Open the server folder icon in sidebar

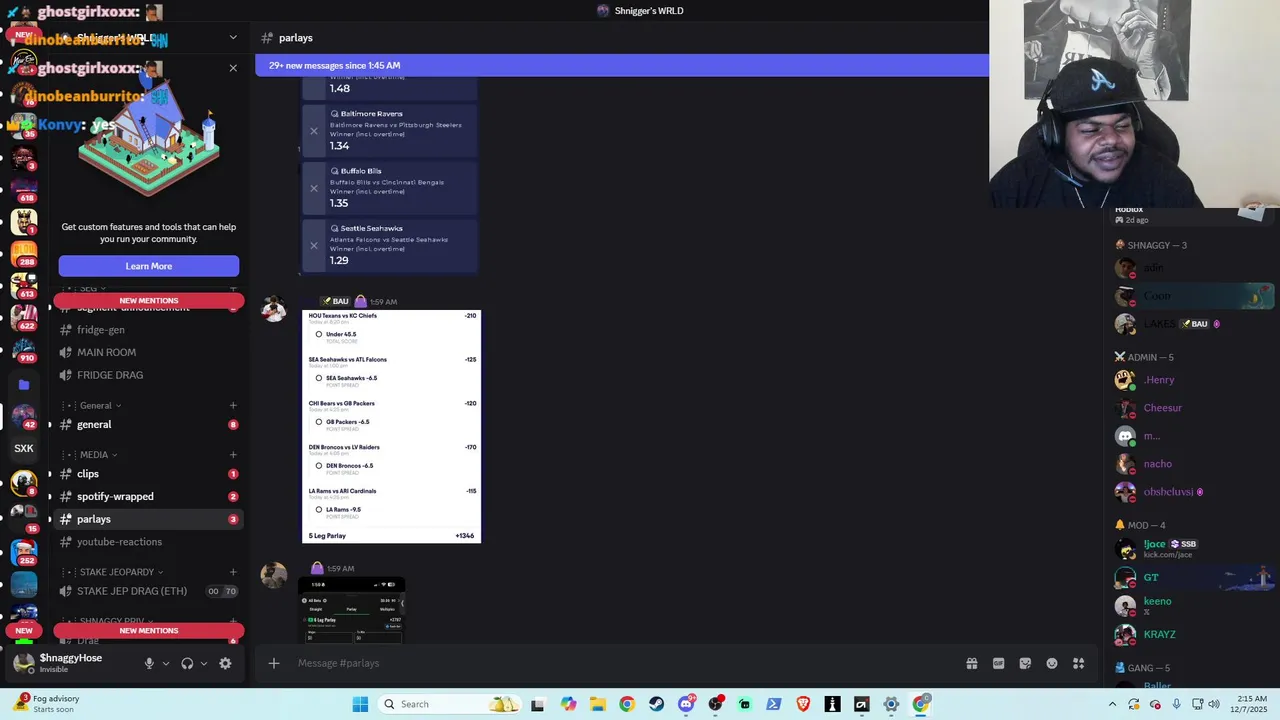tap(24, 384)
